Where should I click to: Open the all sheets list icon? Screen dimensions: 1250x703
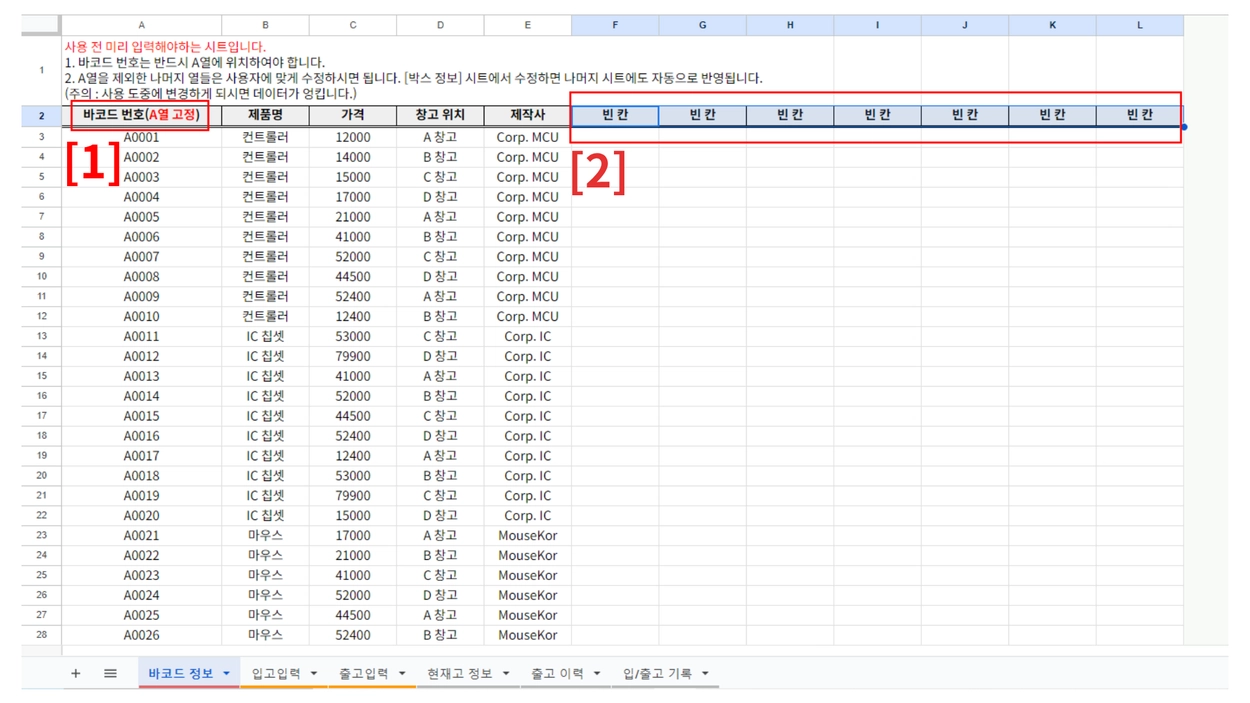110,673
